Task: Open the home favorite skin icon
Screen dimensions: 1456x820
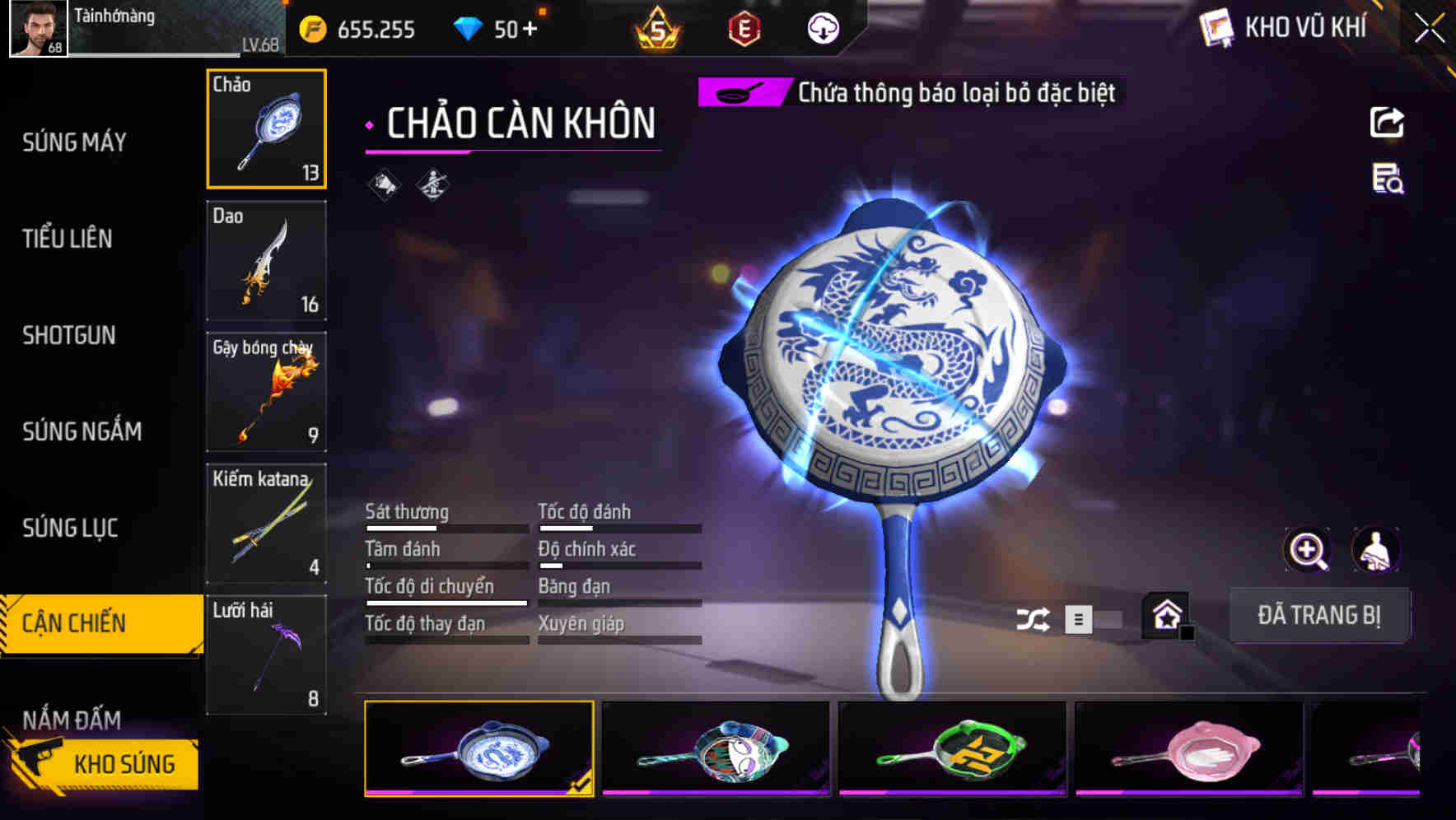Action: pyautogui.click(x=1167, y=615)
